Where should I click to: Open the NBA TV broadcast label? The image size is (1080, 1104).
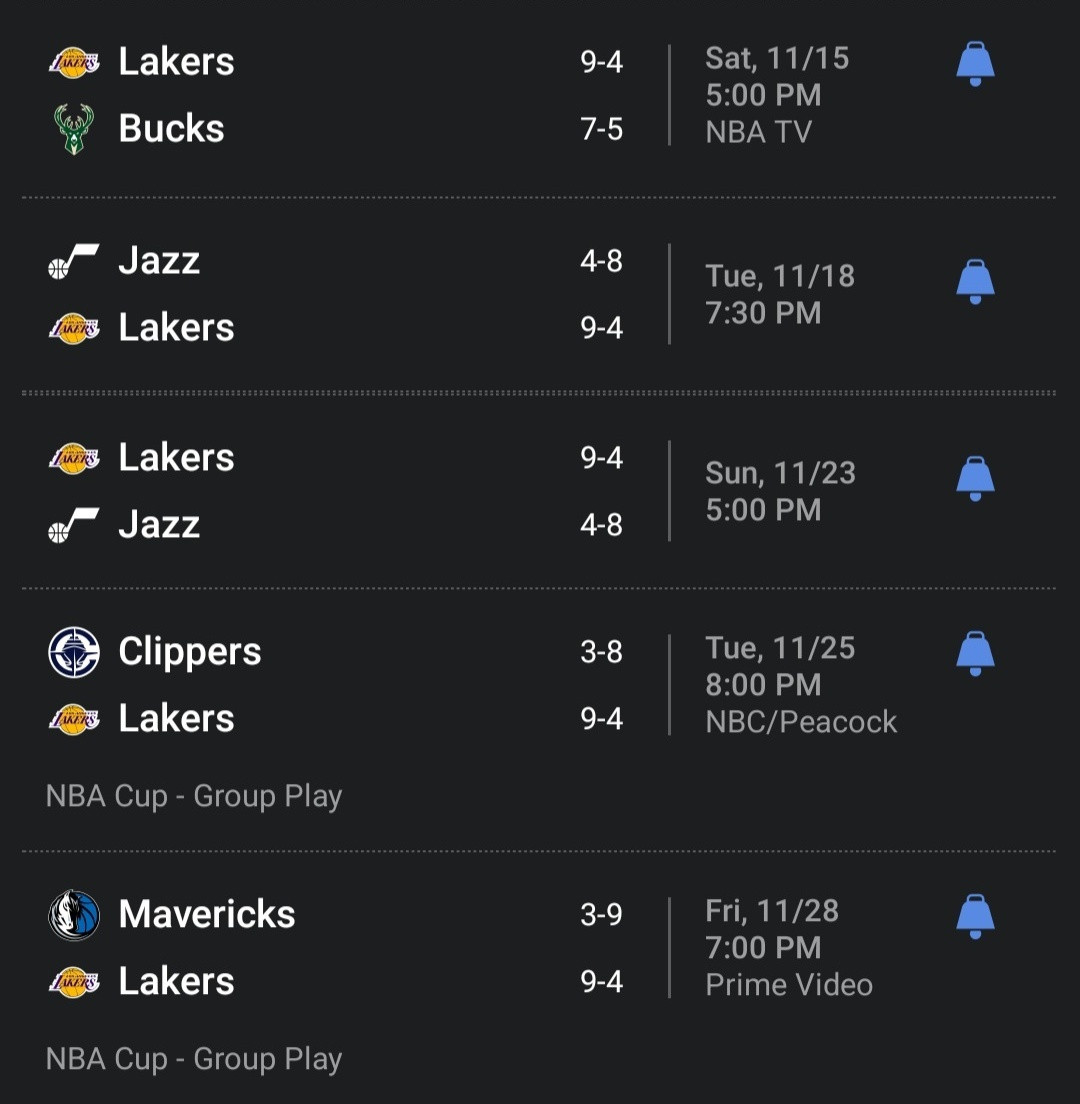point(758,132)
